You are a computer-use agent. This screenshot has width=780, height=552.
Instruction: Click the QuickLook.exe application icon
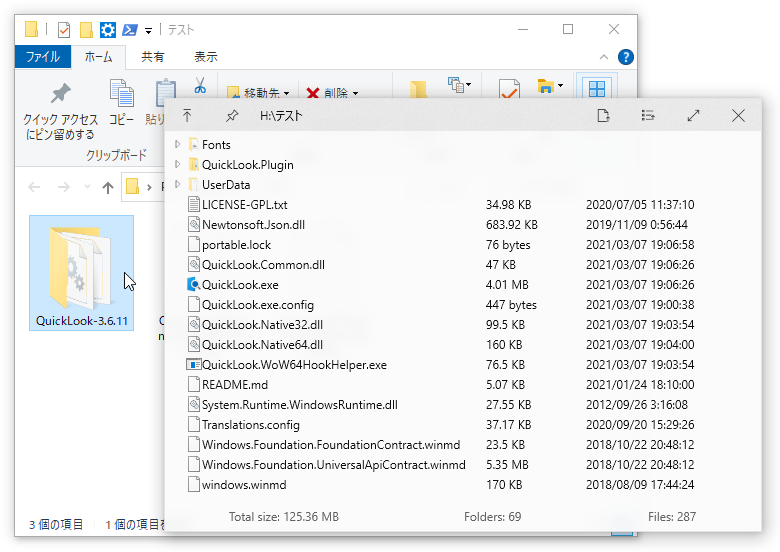pos(194,284)
